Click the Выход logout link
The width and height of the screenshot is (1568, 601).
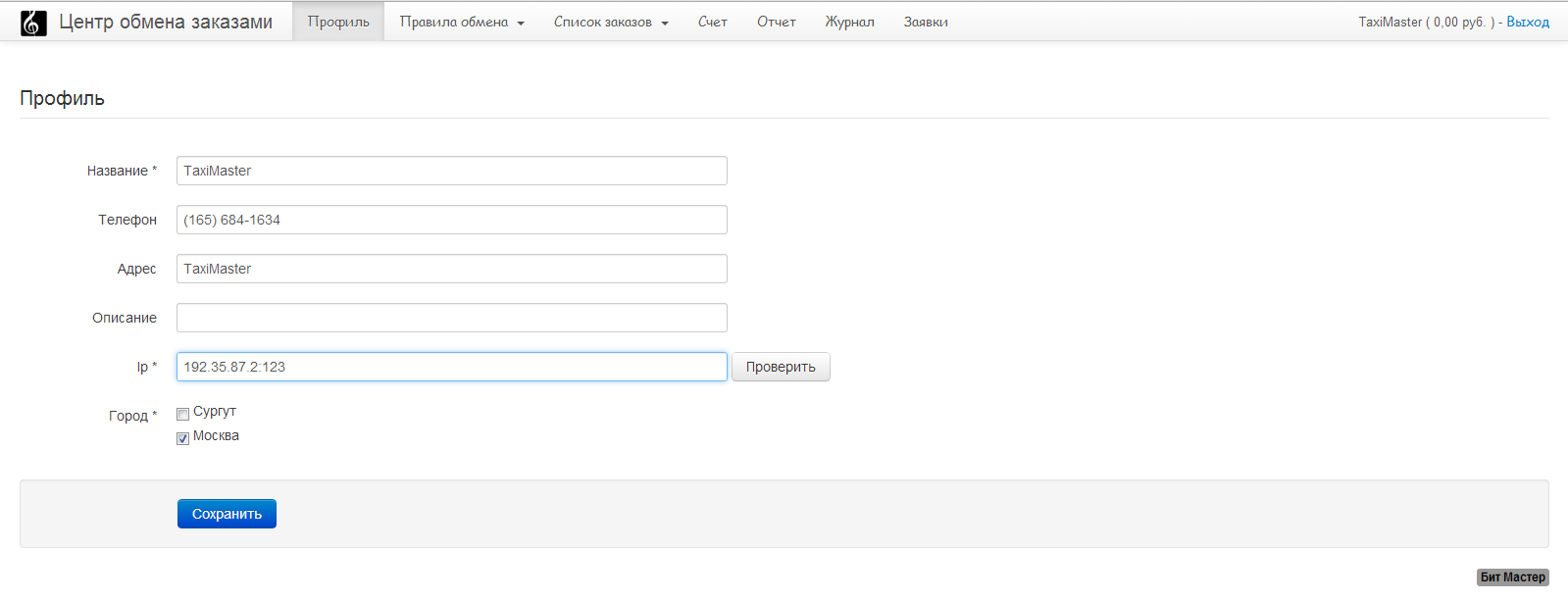(x=1528, y=22)
